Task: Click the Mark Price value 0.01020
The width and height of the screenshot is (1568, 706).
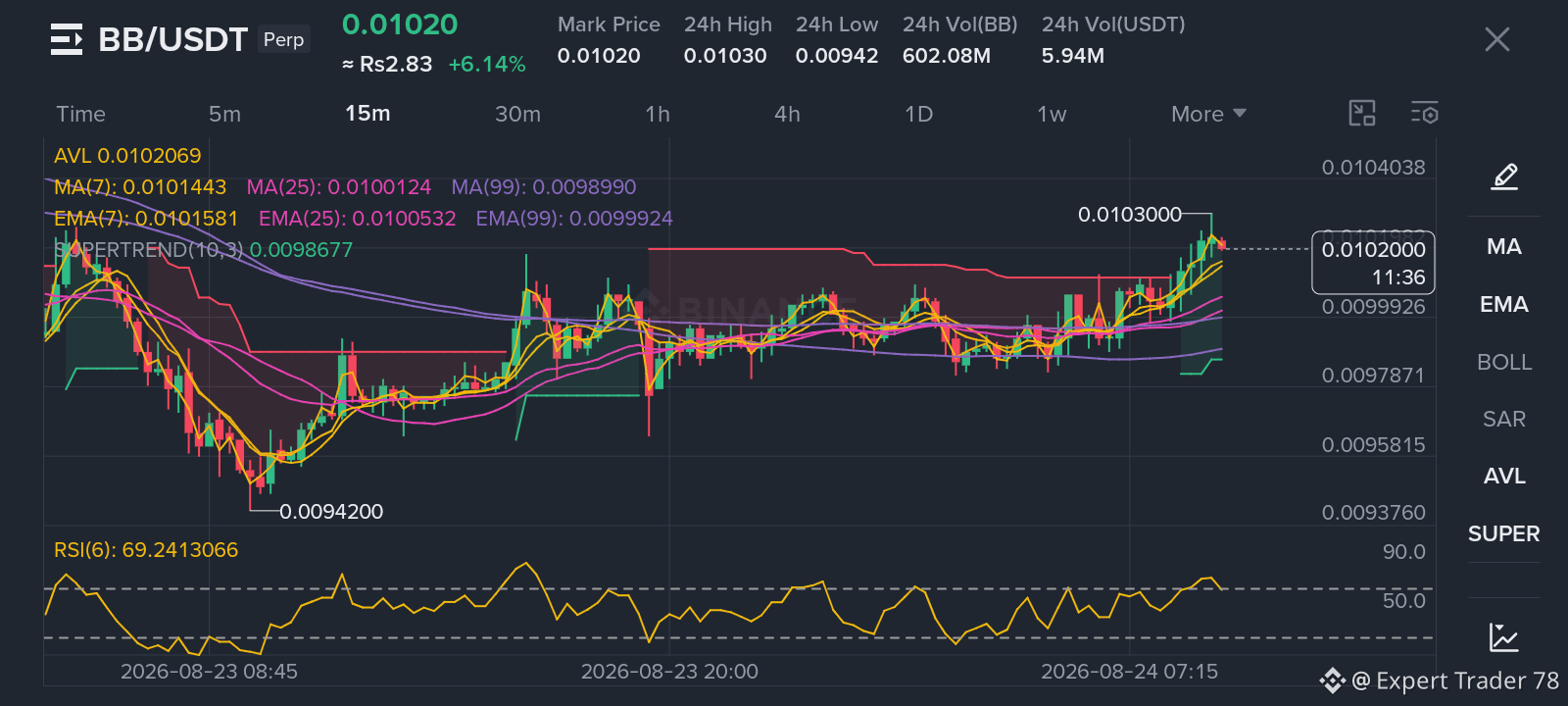Action: [x=599, y=56]
